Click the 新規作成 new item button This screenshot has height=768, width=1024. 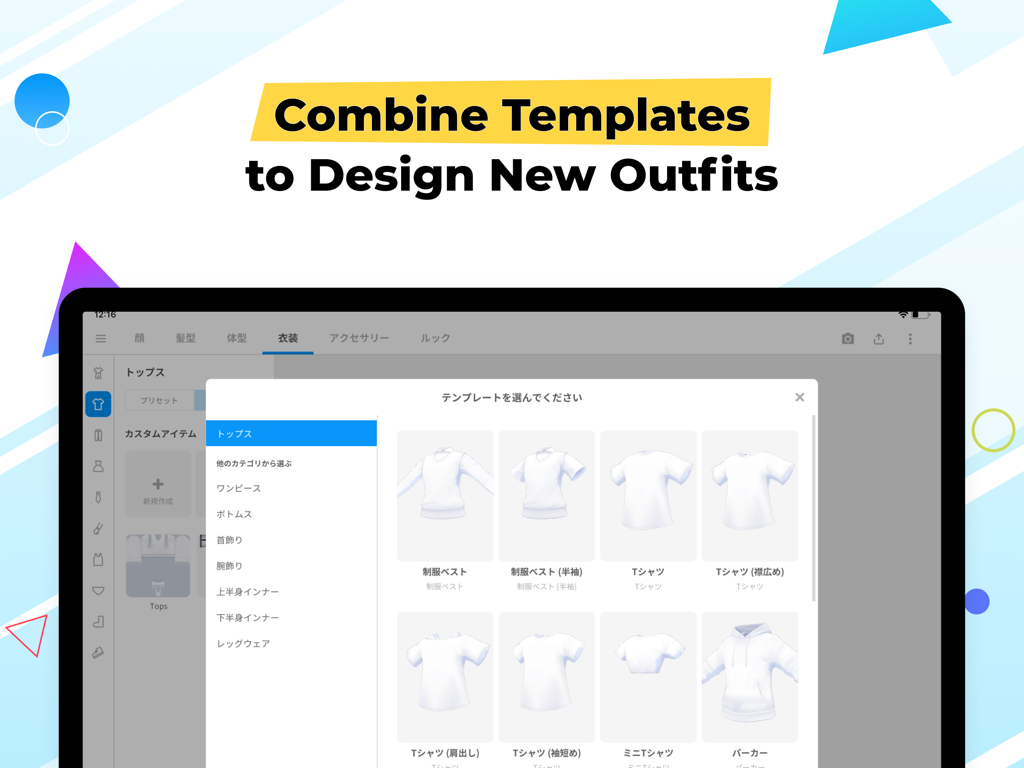(157, 484)
